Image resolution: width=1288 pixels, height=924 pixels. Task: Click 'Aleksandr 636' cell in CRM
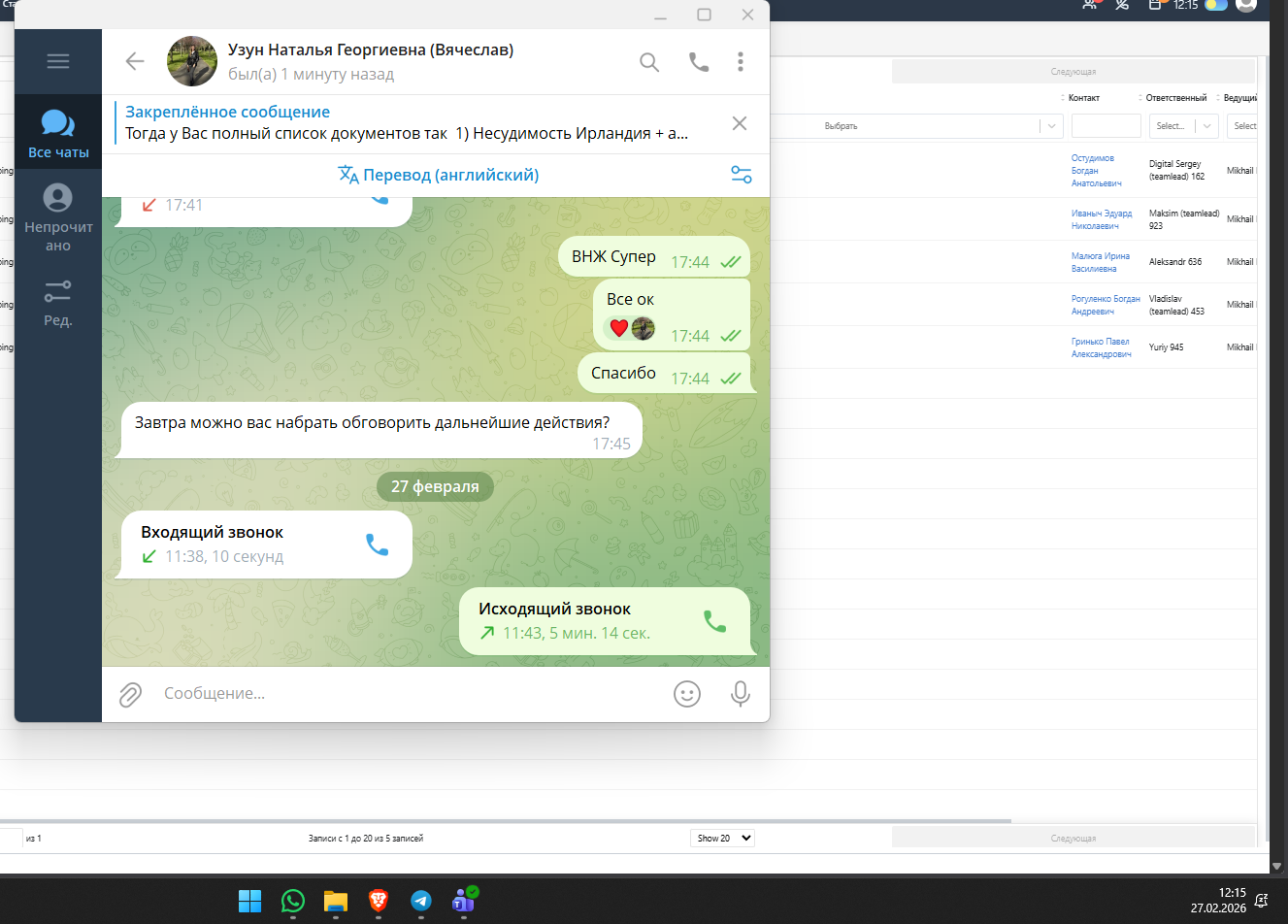[1175, 262]
